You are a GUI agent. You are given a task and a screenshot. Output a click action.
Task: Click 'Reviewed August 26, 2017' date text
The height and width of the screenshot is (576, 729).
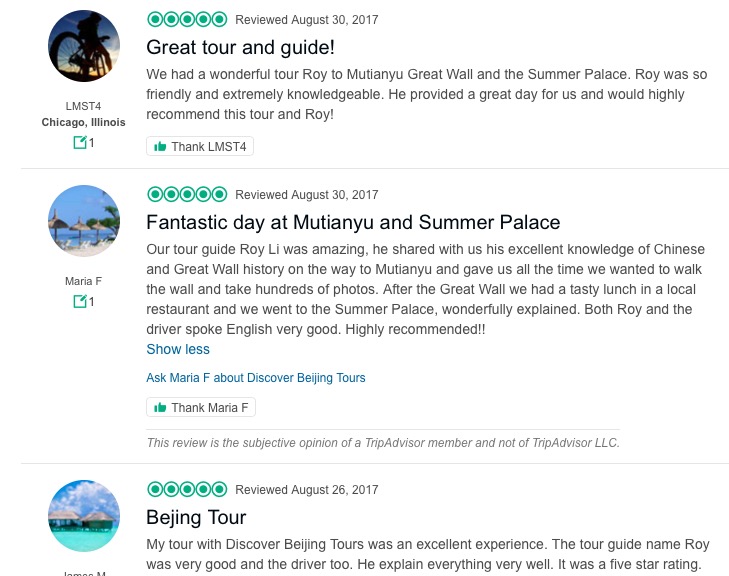coord(307,490)
